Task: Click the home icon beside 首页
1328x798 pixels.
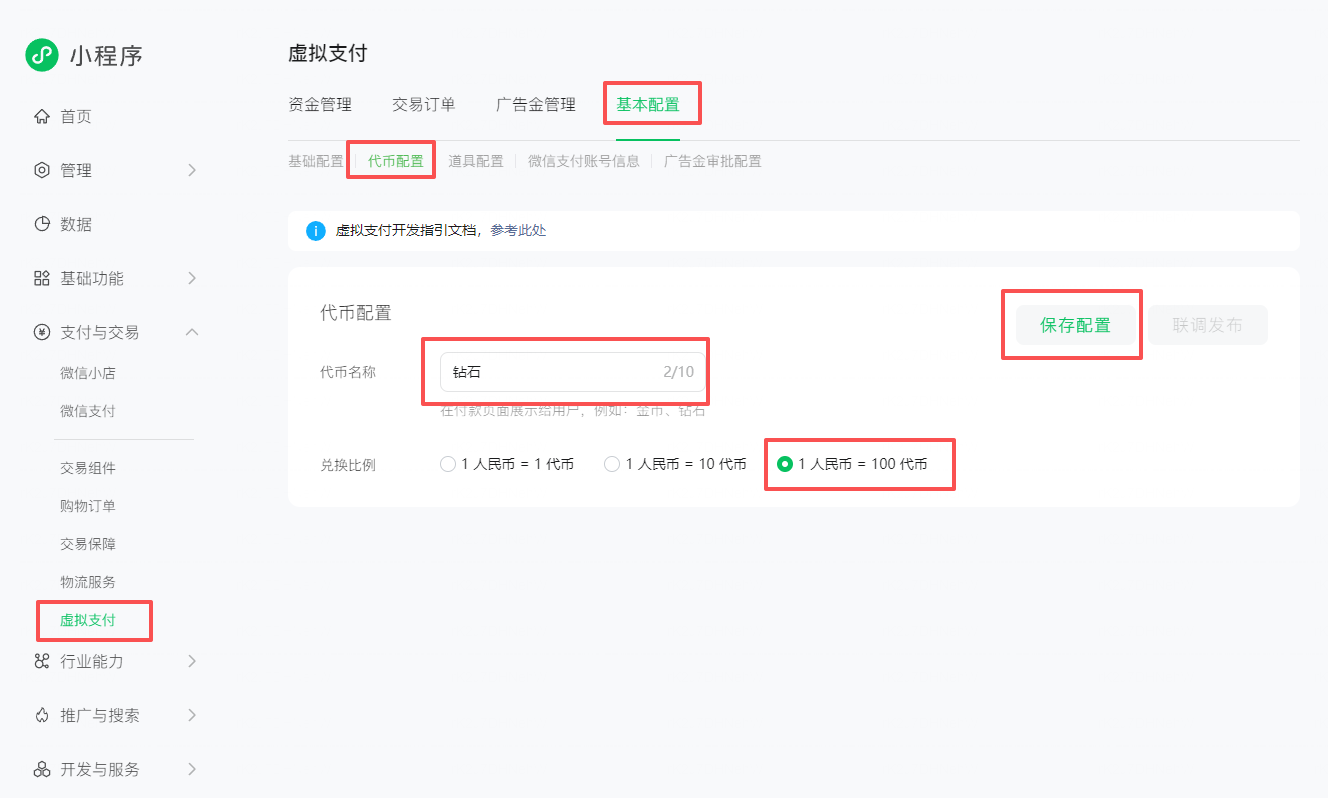Action: (42, 117)
